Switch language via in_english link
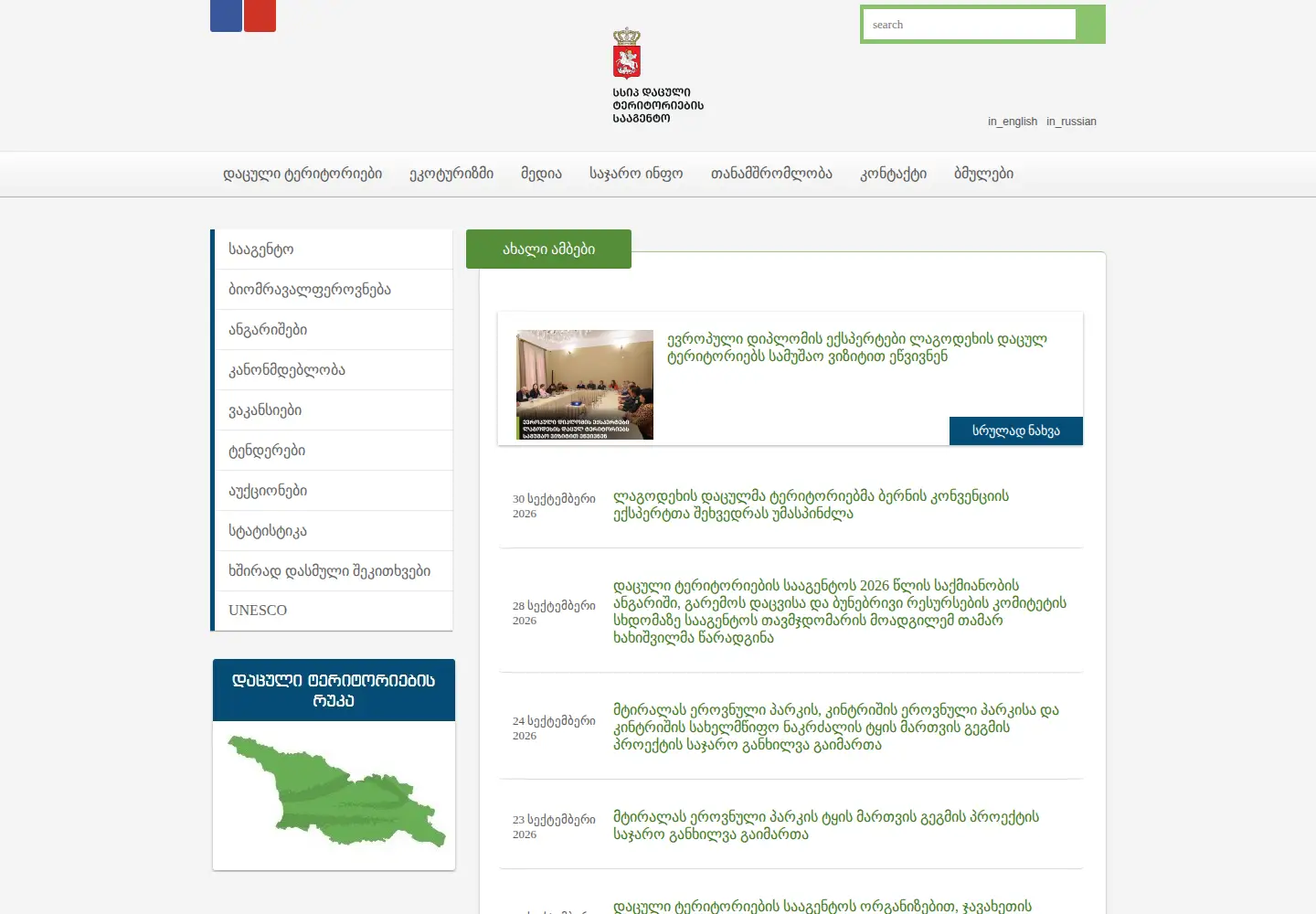This screenshot has width=1316, height=914. coord(1013,122)
